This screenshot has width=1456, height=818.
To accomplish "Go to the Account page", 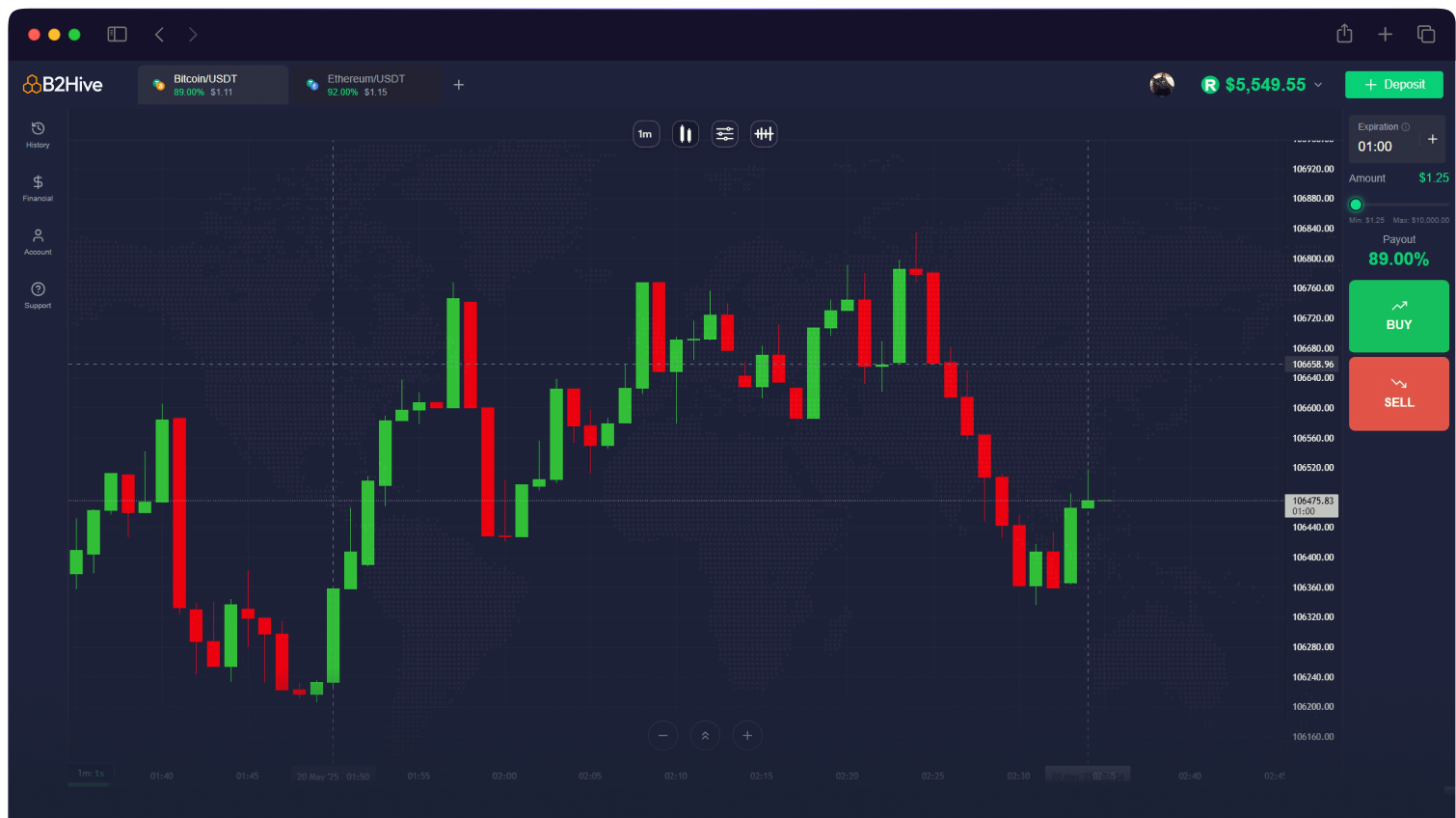I will click(x=38, y=241).
